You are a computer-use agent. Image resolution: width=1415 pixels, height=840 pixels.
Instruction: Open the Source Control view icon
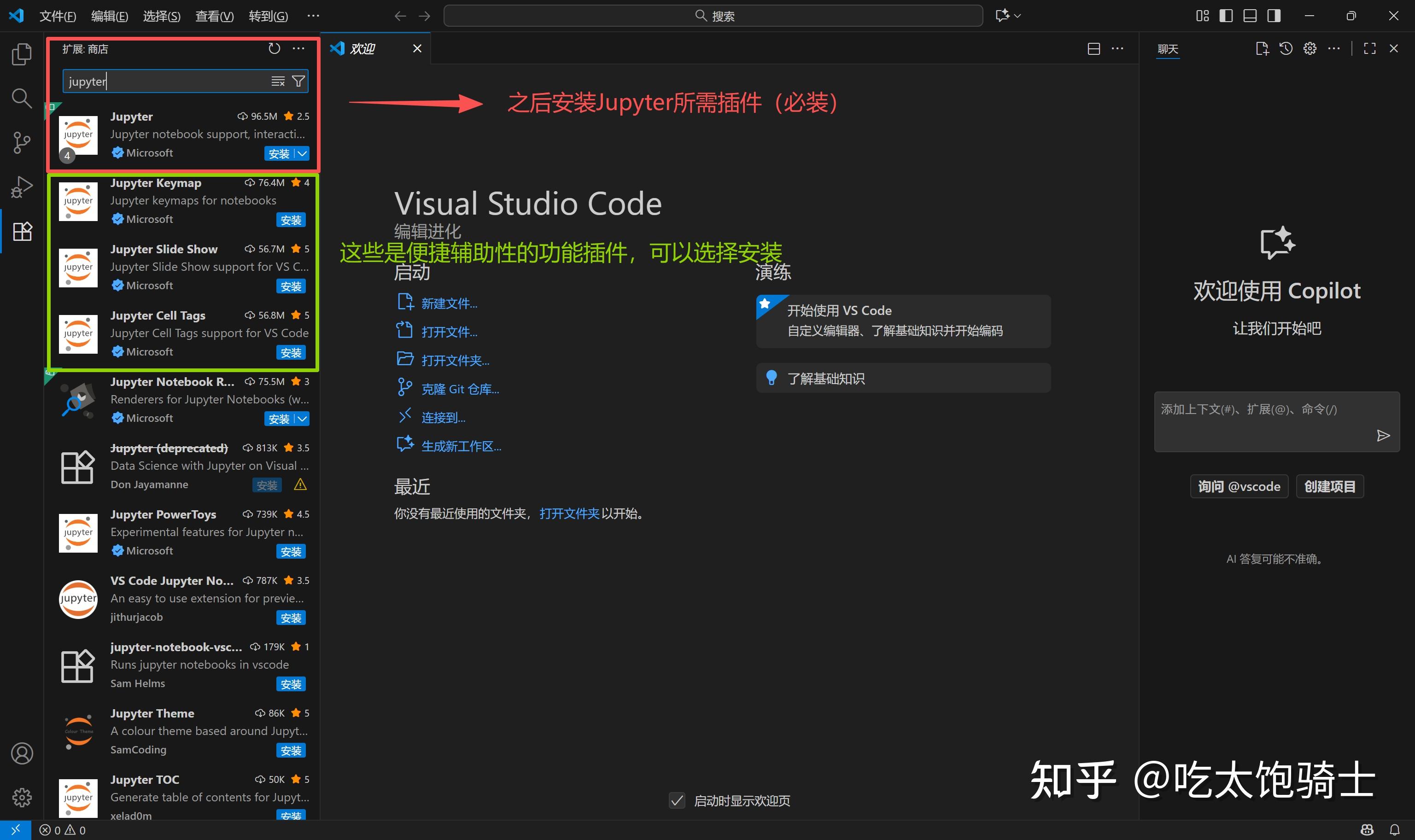coord(22,143)
